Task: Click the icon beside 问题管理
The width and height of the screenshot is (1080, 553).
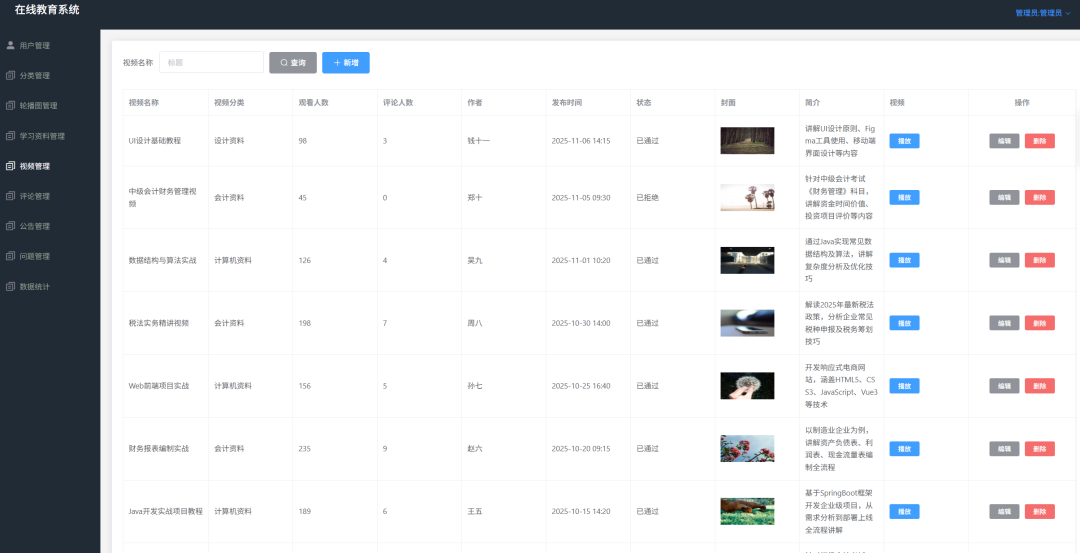Action: [10, 256]
